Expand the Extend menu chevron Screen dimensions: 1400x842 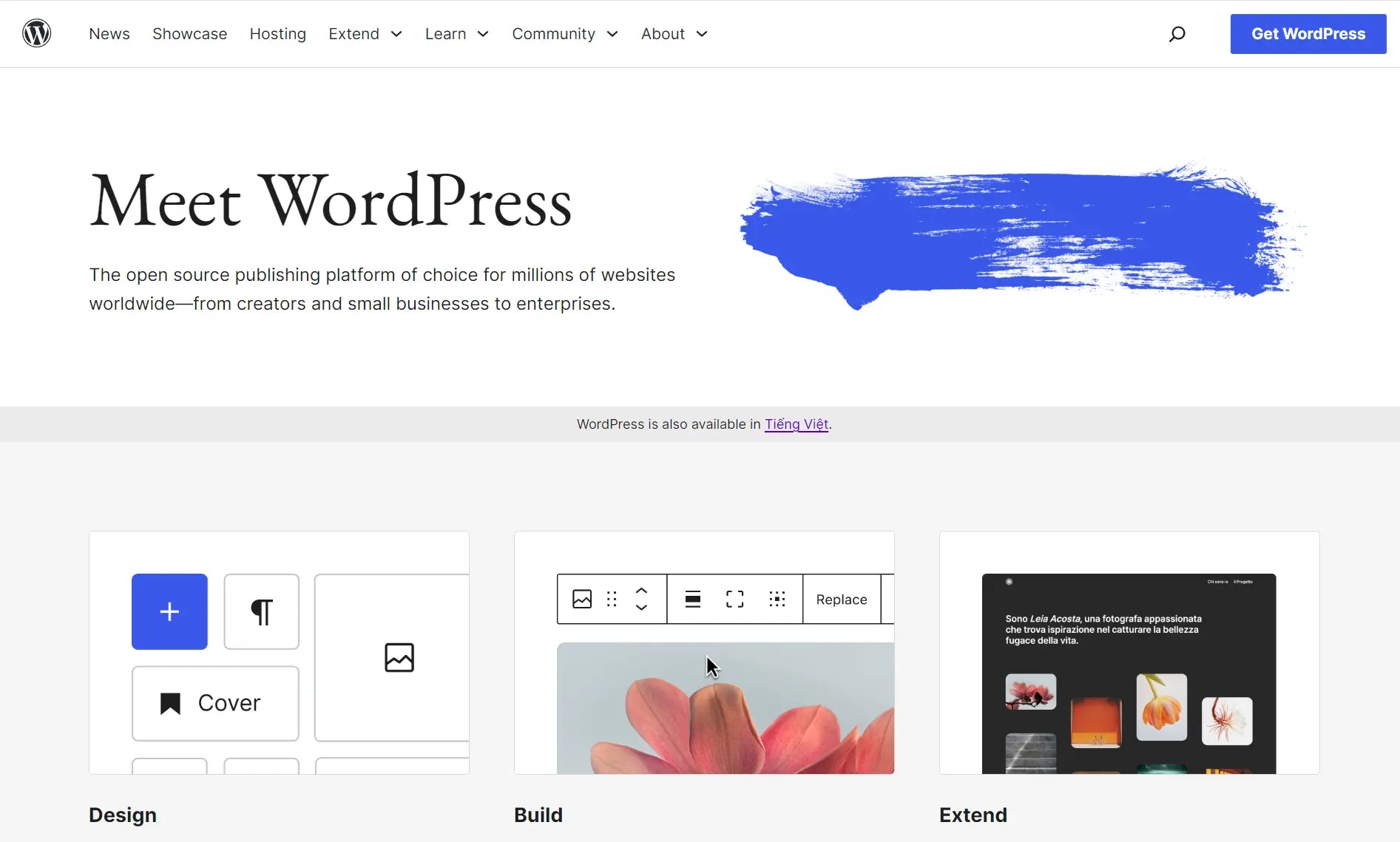(x=396, y=34)
